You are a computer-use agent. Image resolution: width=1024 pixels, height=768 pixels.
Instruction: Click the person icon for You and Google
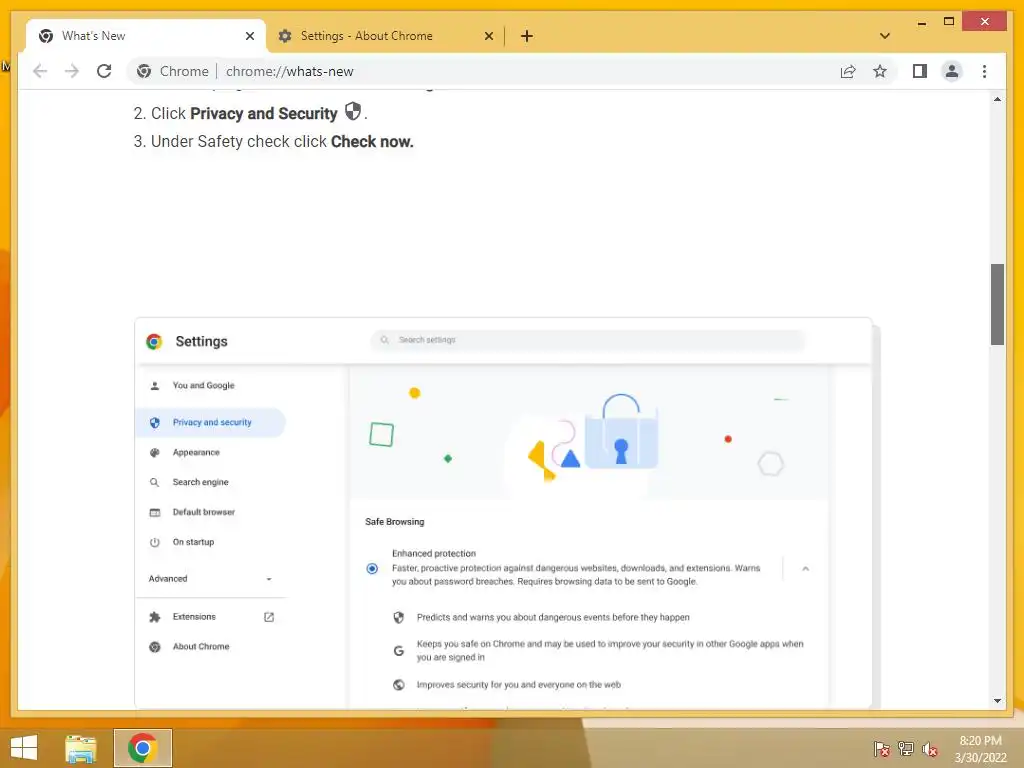click(155, 386)
